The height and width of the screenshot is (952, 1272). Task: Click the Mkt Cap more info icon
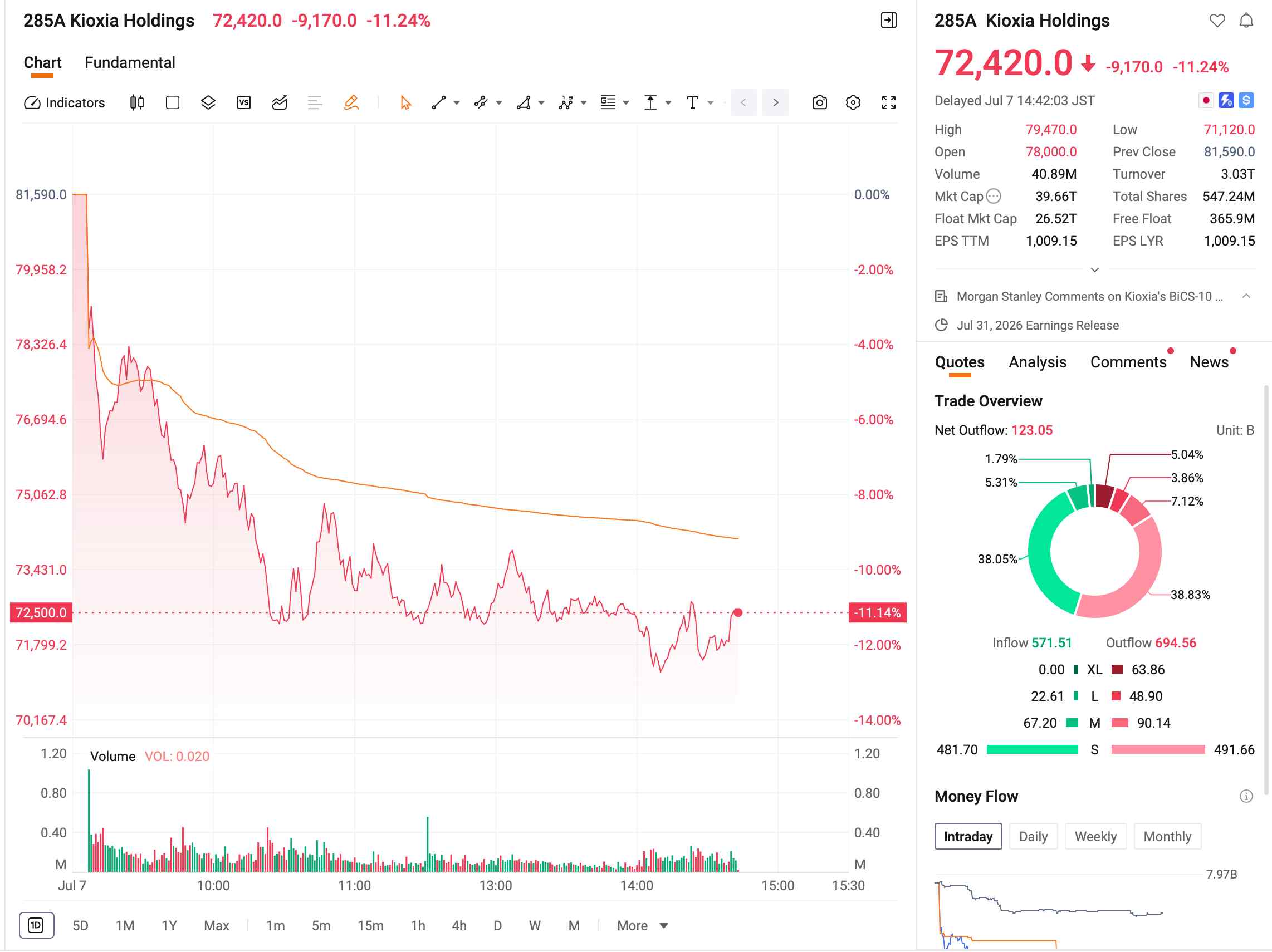tap(994, 197)
